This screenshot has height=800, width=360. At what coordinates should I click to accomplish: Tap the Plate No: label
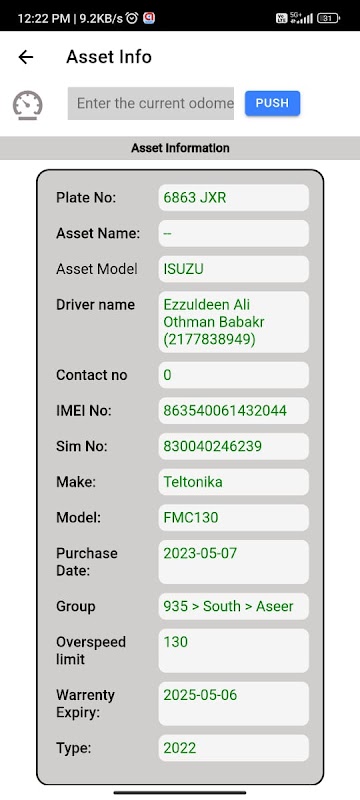pos(86,197)
